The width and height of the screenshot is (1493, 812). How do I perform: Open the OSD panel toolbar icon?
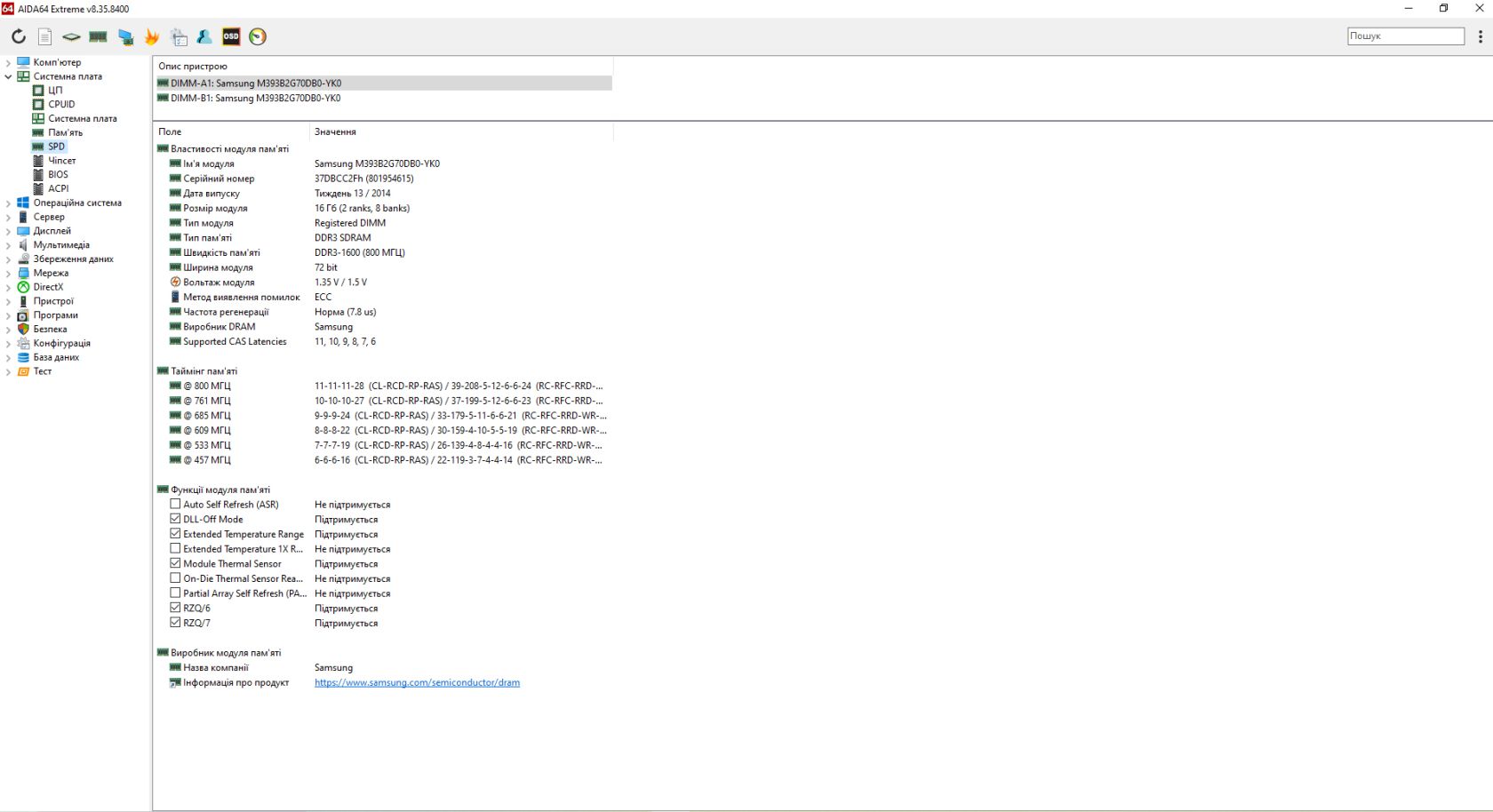coord(231,36)
